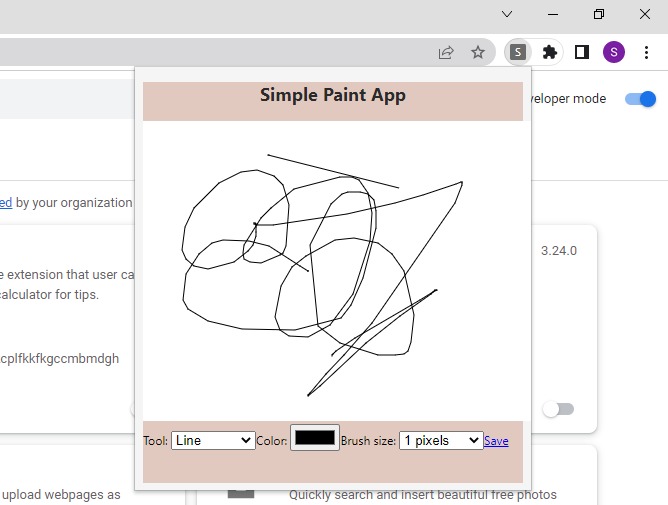Click the version number 3.24.0

click(559, 251)
